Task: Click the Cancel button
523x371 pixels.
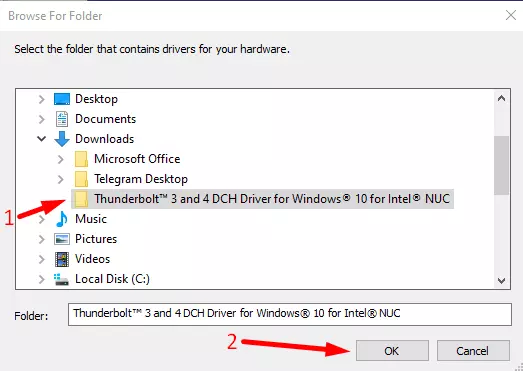Action: [473, 351]
